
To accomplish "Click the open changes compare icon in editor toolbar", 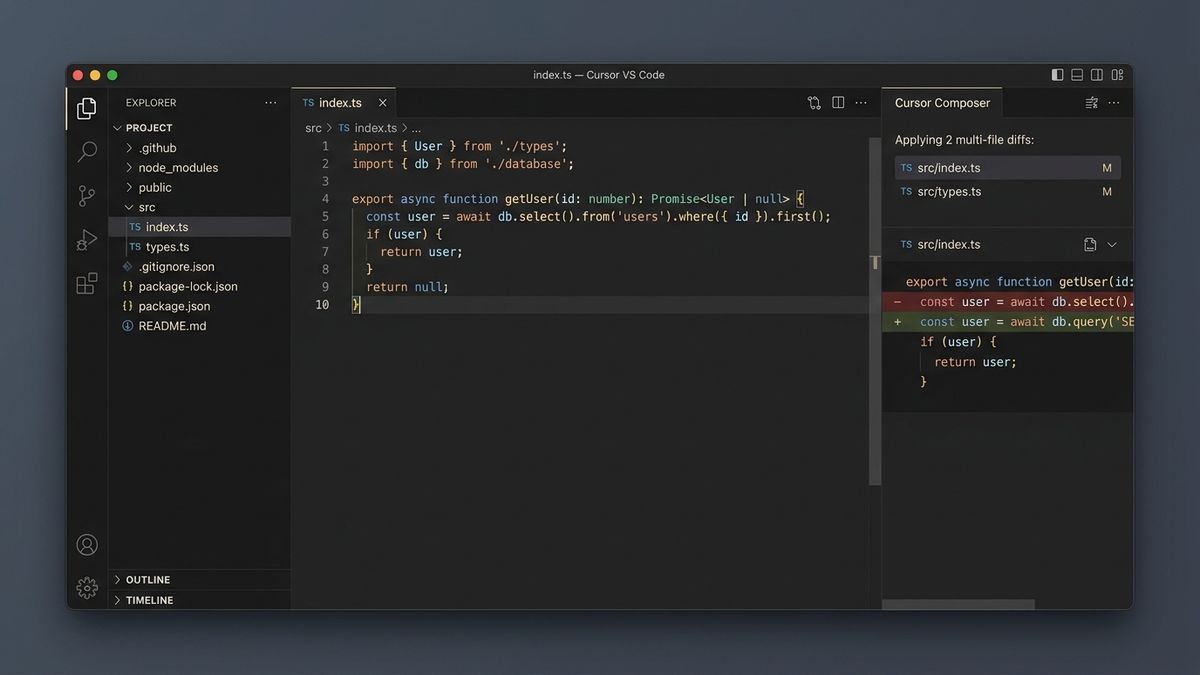I will tap(814, 103).
